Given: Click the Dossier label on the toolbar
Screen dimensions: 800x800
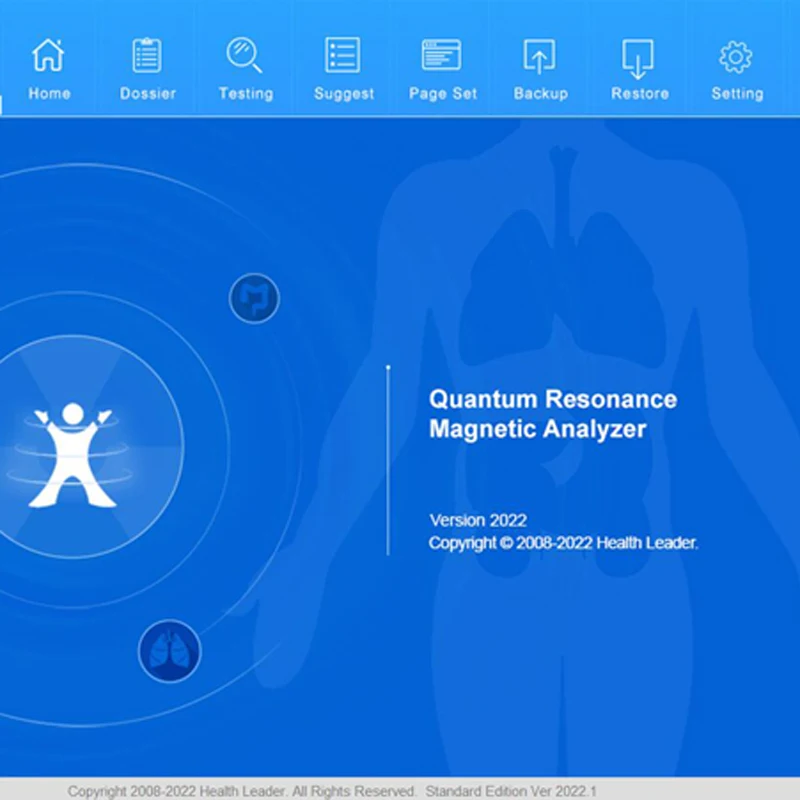Looking at the screenshot, I should click(147, 93).
